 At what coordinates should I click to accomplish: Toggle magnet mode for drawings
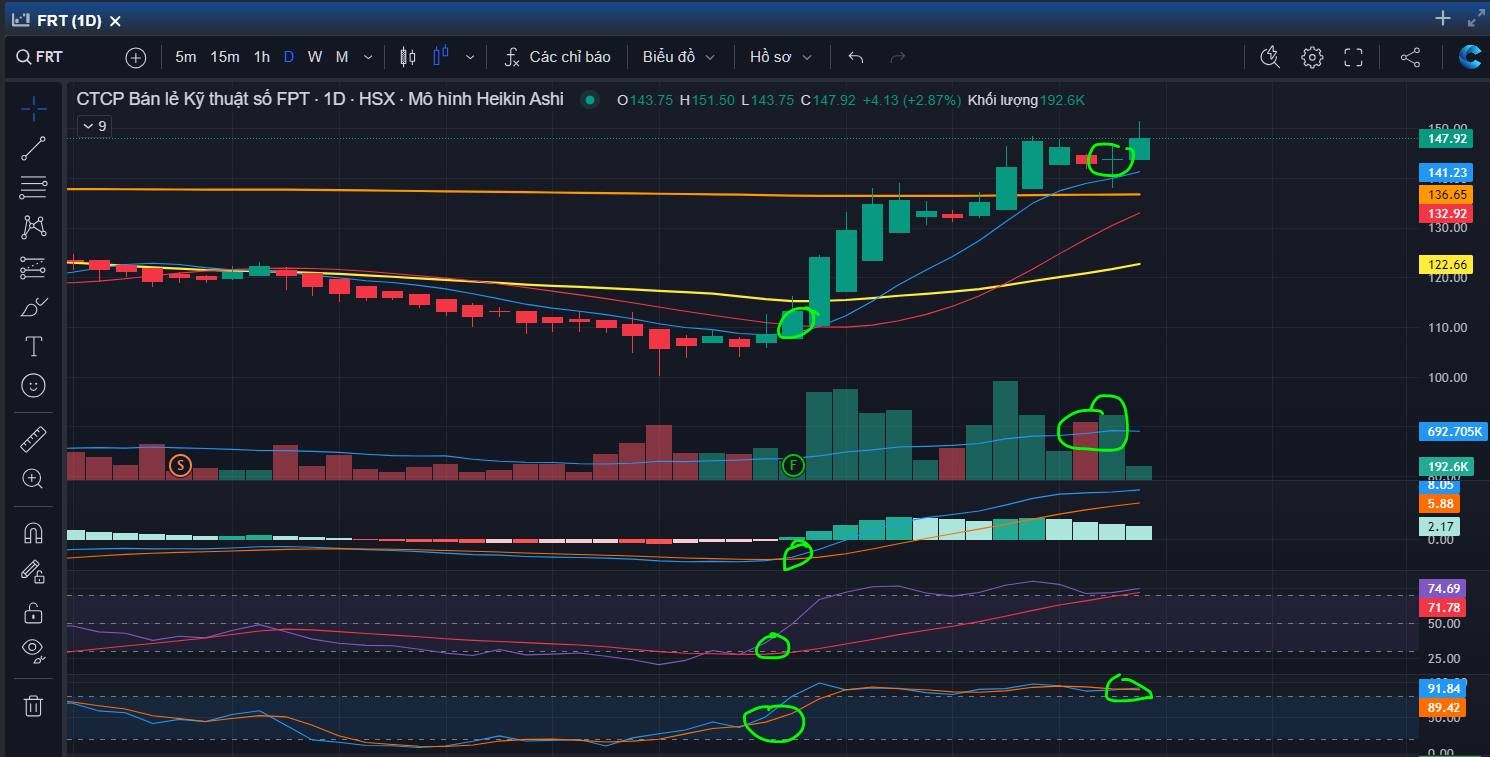(x=34, y=533)
